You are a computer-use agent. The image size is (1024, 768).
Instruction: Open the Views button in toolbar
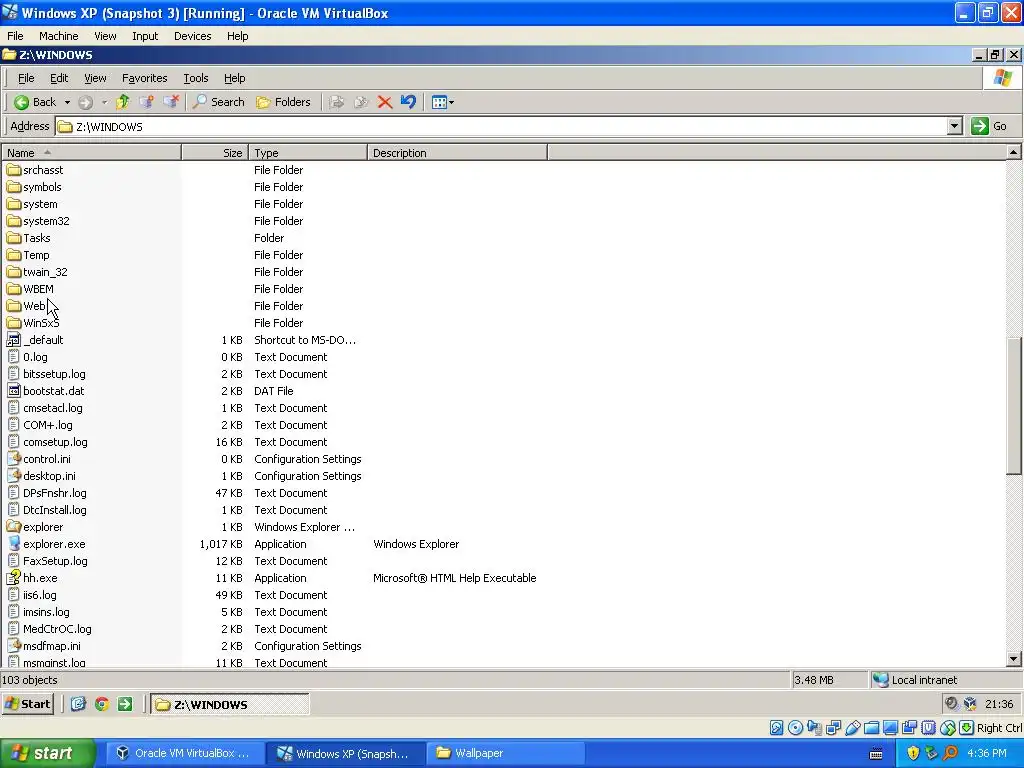click(x=443, y=102)
